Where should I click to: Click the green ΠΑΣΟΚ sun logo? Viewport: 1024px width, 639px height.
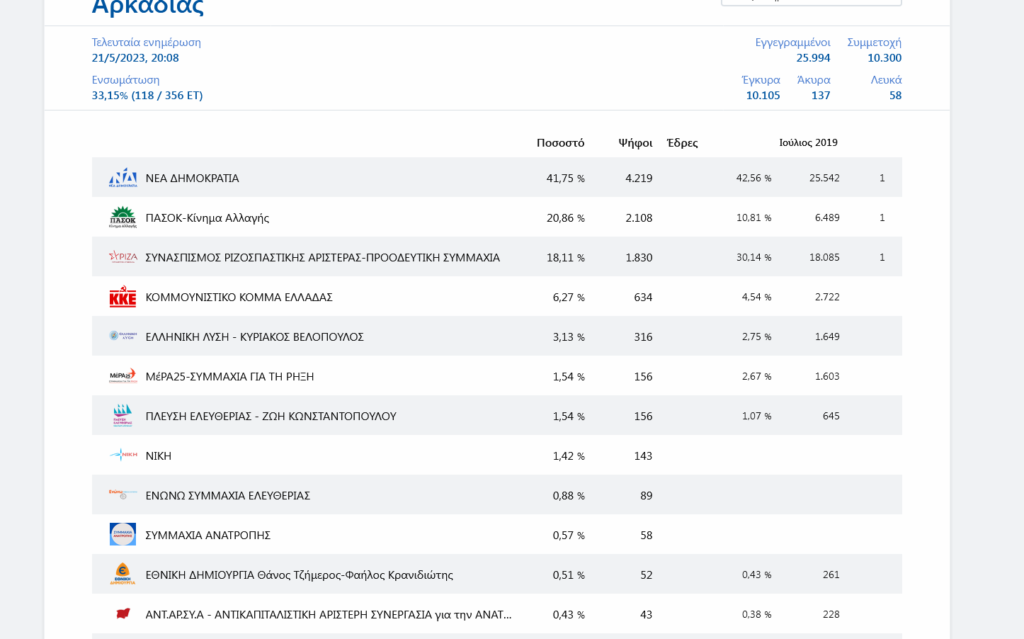point(123,217)
